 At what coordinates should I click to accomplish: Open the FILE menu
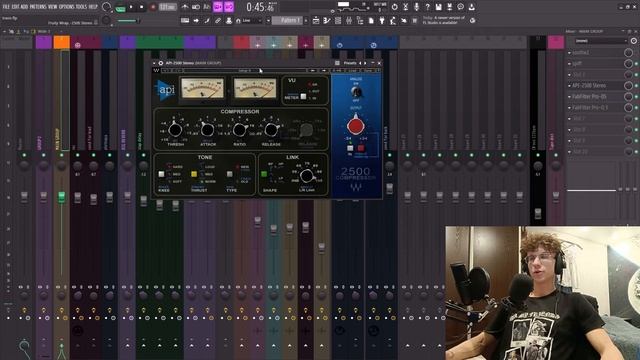coord(6,7)
